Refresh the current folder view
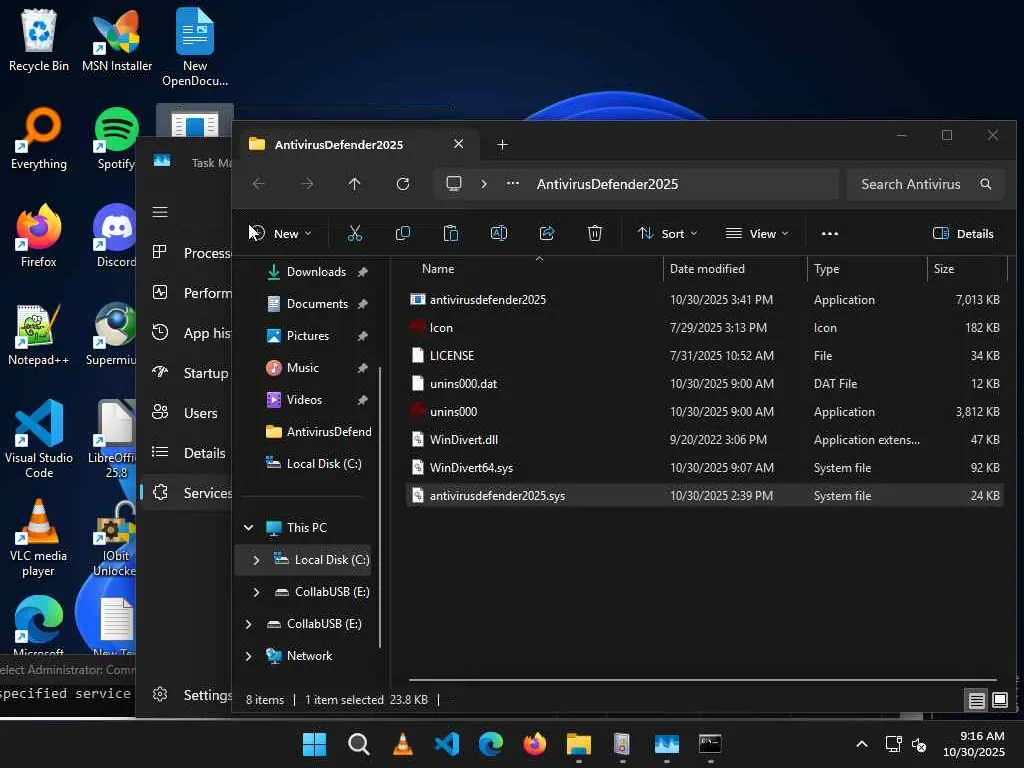This screenshot has height=768, width=1024. (x=403, y=184)
